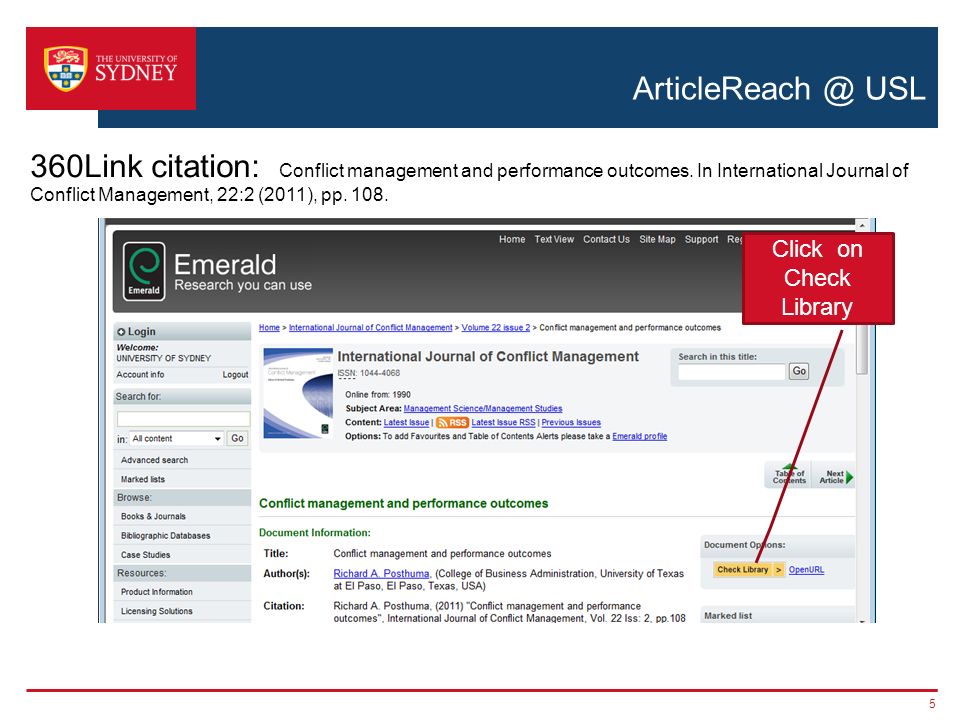The height and width of the screenshot is (720, 960).
Task: Open Advanced search in the sidebar
Action: 154,460
